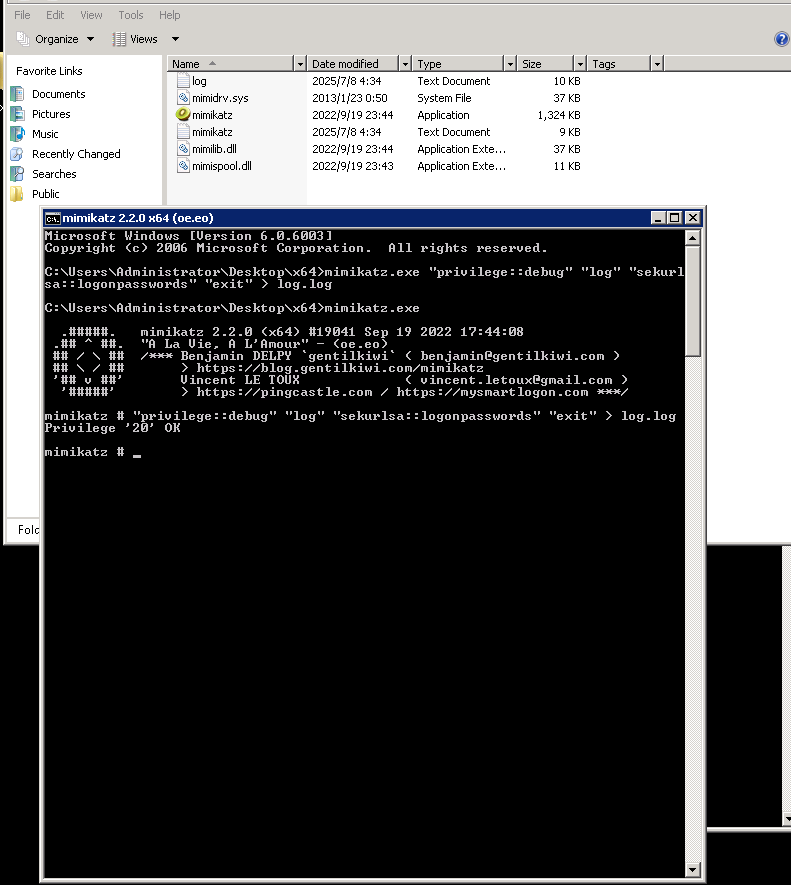This screenshot has width=791, height=885.
Task: Click the Recently Changed search icon
Action: click(18, 154)
